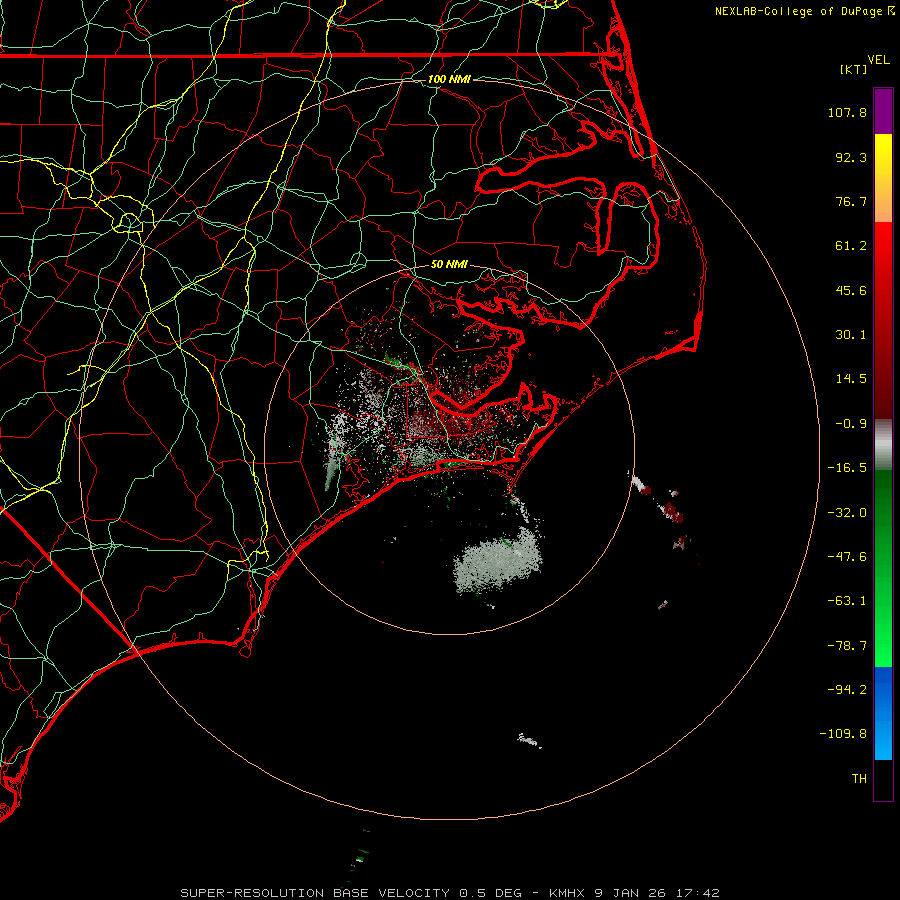Screen dimensions: 900x900
Task: Click the -109.8 velocity scale value
Action: click(x=844, y=734)
